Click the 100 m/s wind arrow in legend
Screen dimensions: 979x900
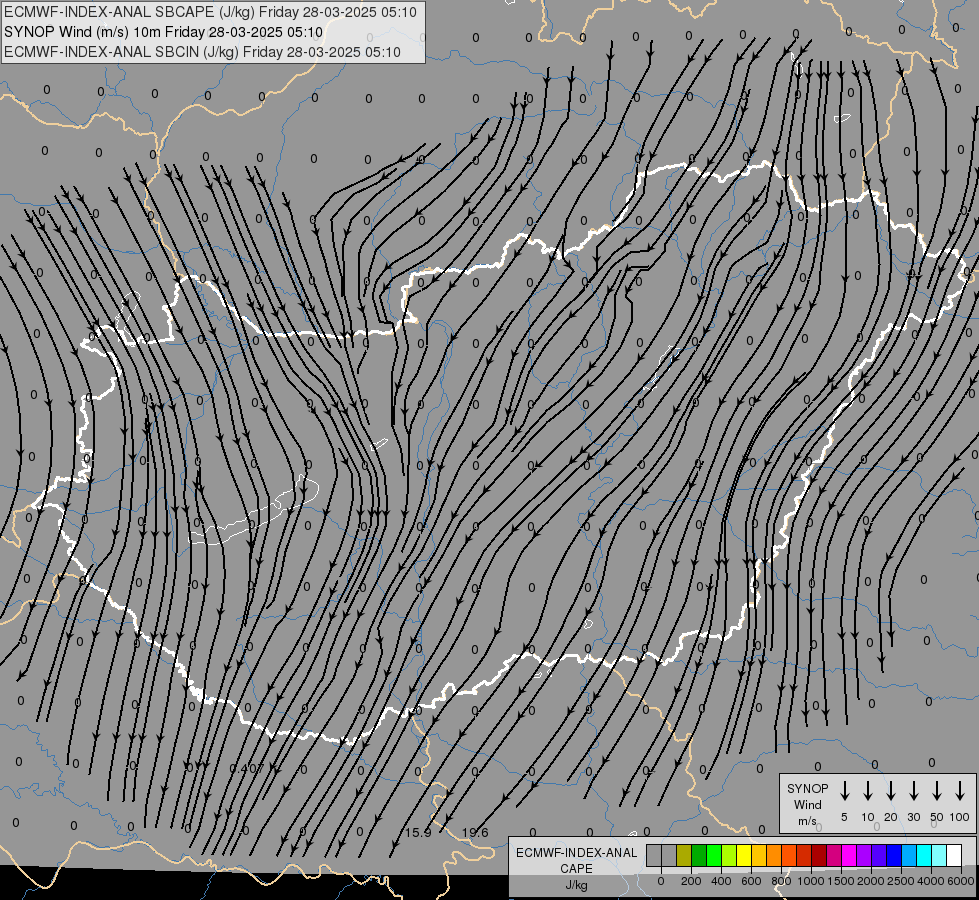tap(960, 791)
